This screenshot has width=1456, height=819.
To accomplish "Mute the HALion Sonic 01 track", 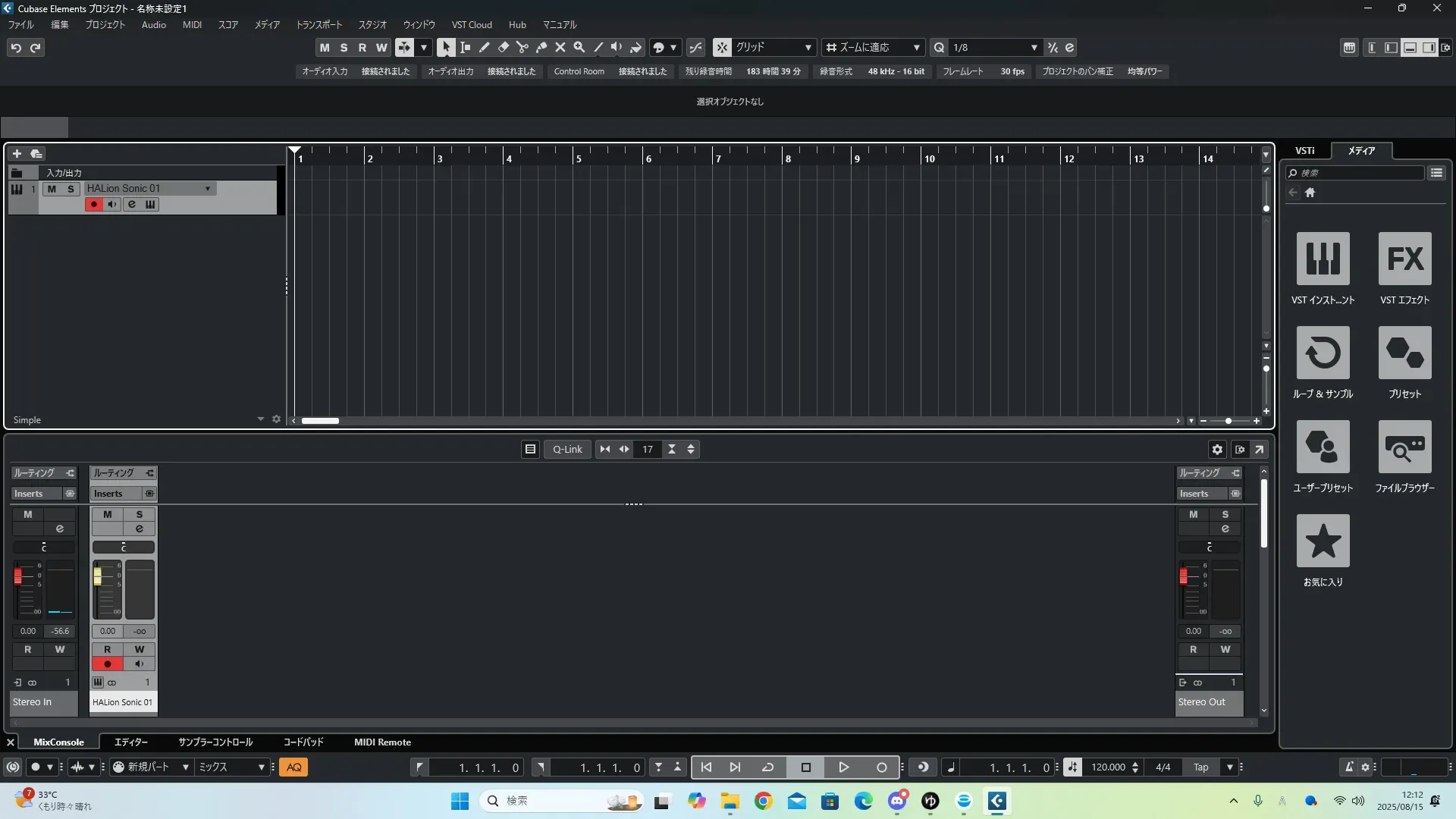I will click(x=52, y=189).
